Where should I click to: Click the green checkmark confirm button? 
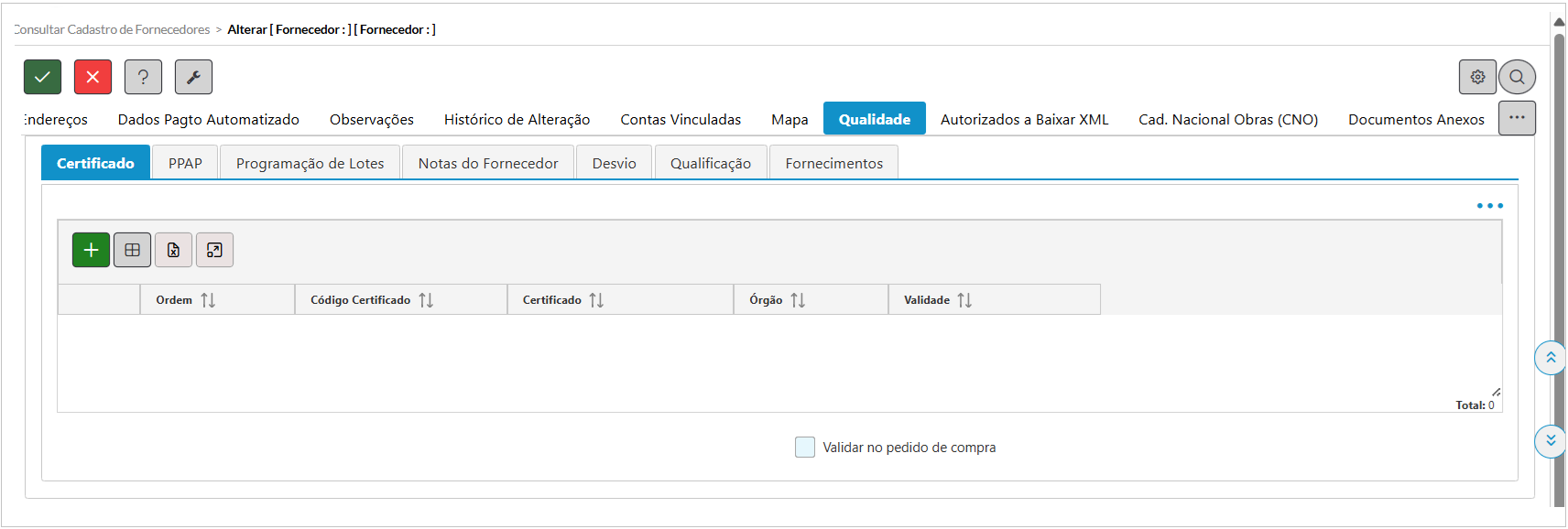point(42,77)
